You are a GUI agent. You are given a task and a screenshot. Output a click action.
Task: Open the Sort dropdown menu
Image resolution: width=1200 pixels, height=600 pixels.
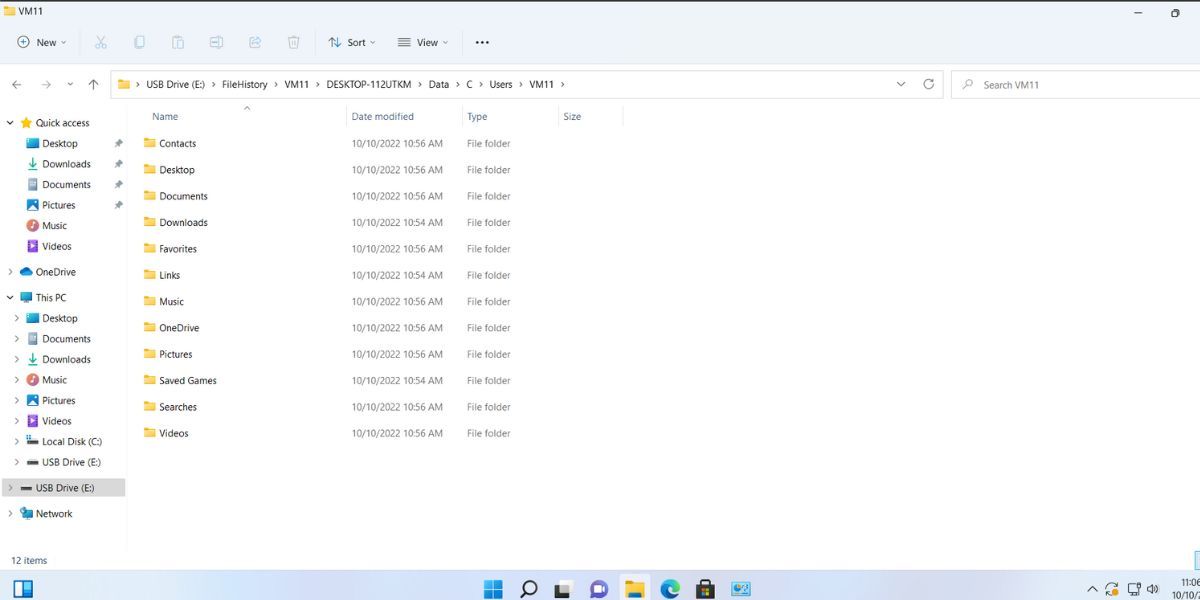pos(352,42)
